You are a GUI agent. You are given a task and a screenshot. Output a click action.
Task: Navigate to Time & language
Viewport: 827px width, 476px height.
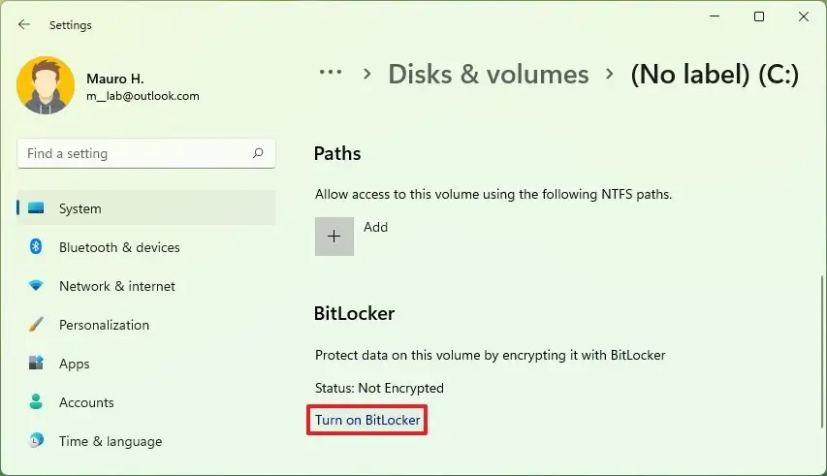[110, 441]
